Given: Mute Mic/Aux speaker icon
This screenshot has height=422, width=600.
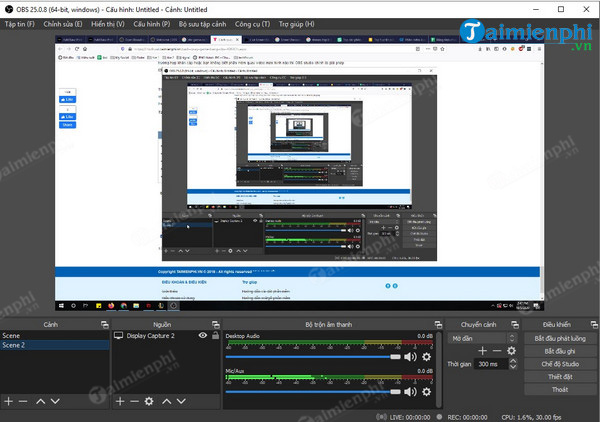Looking at the screenshot, I should (410, 392).
